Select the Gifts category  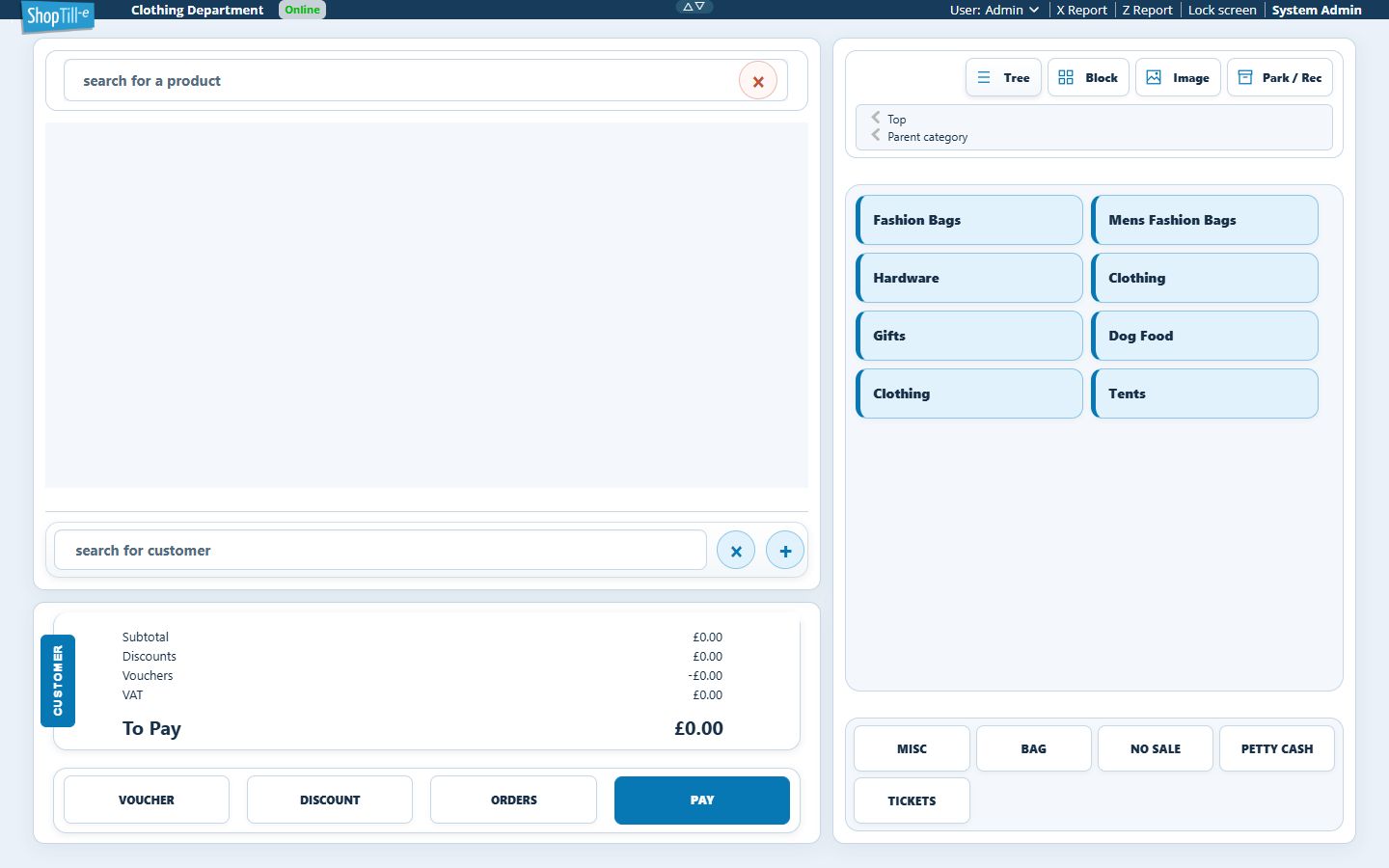click(969, 336)
